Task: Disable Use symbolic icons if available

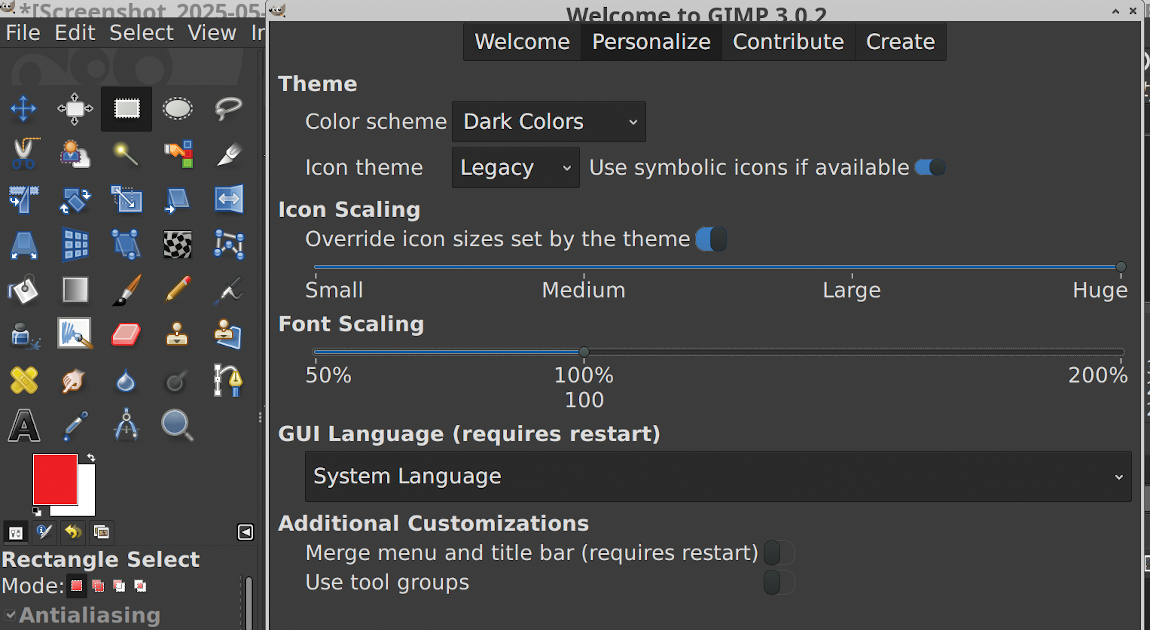Action: pyautogui.click(x=930, y=168)
